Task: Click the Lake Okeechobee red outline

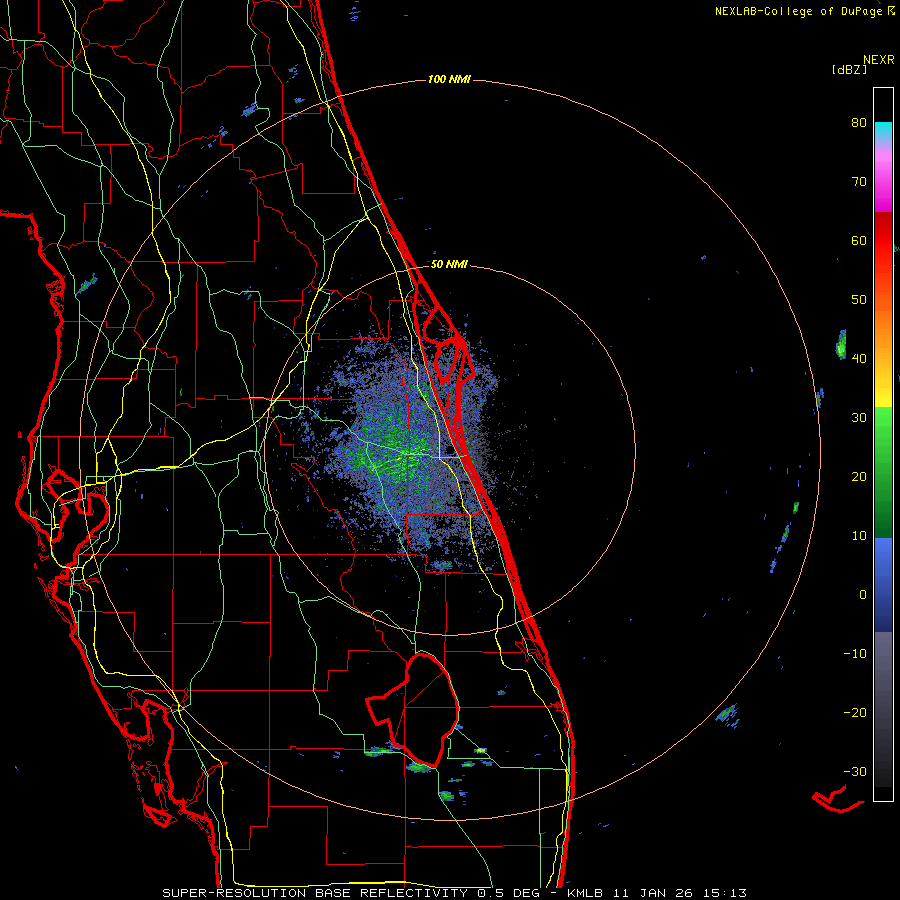Action: (x=413, y=710)
